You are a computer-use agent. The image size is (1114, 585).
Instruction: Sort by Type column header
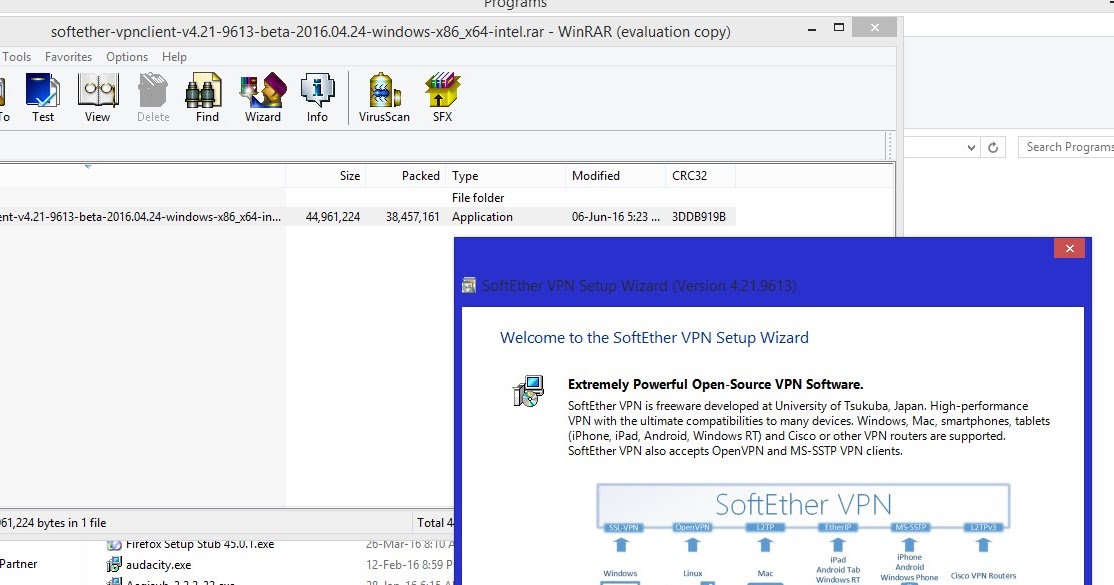[505, 176]
